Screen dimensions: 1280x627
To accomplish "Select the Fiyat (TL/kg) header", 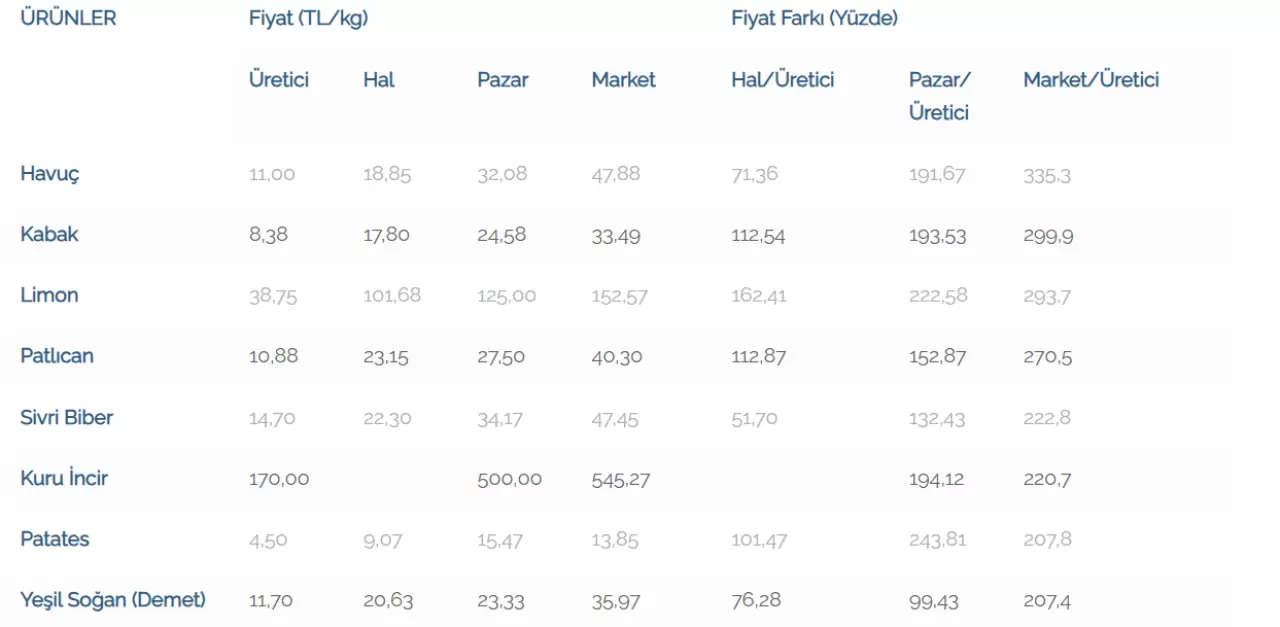I will (x=308, y=18).
